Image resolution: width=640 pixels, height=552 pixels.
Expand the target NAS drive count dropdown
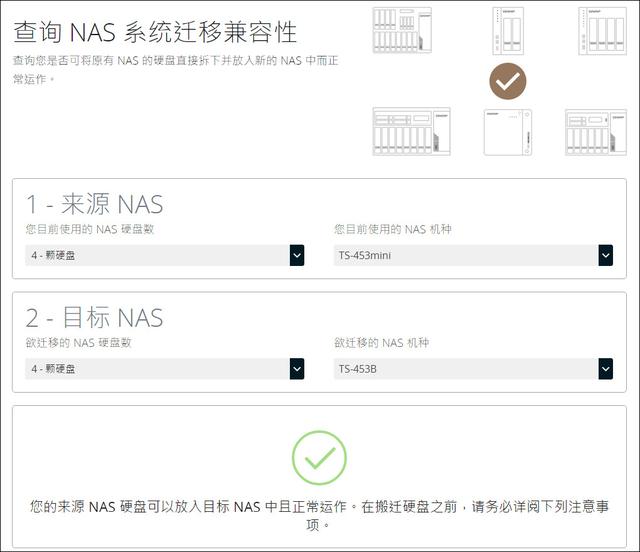[x=165, y=369]
